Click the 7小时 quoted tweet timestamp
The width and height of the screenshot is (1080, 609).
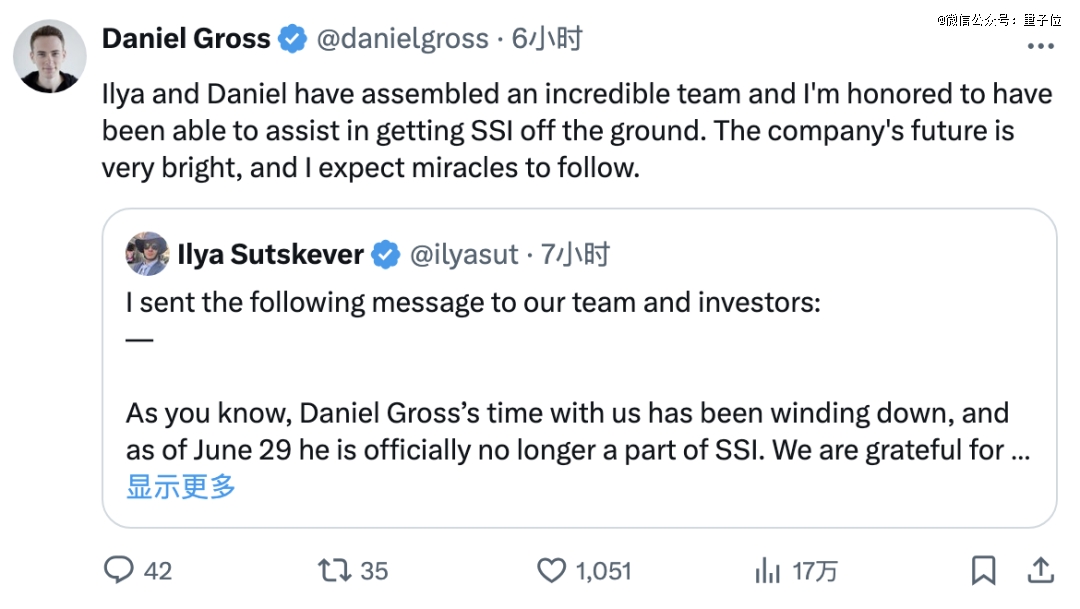point(575,254)
